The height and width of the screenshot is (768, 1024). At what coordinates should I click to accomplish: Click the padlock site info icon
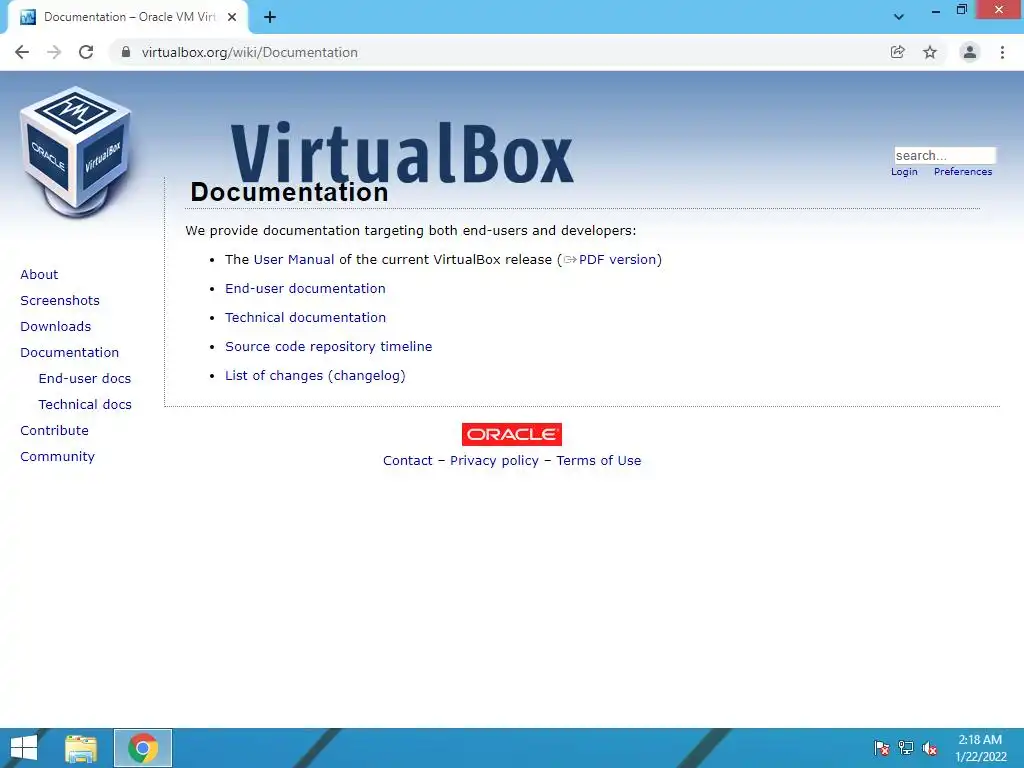[x=126, y=52]
